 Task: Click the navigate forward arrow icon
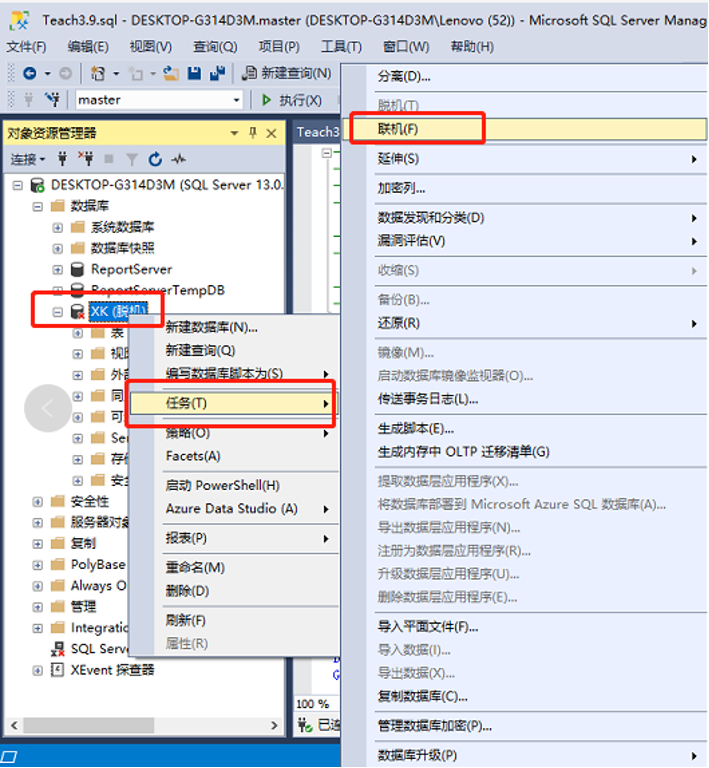click(66, 73)
